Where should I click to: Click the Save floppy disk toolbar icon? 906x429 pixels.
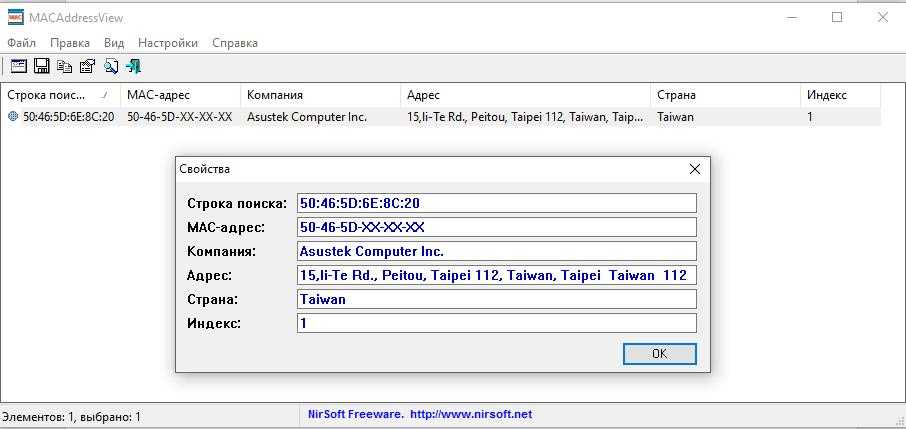pyautogui.click(x=41, y=66)
